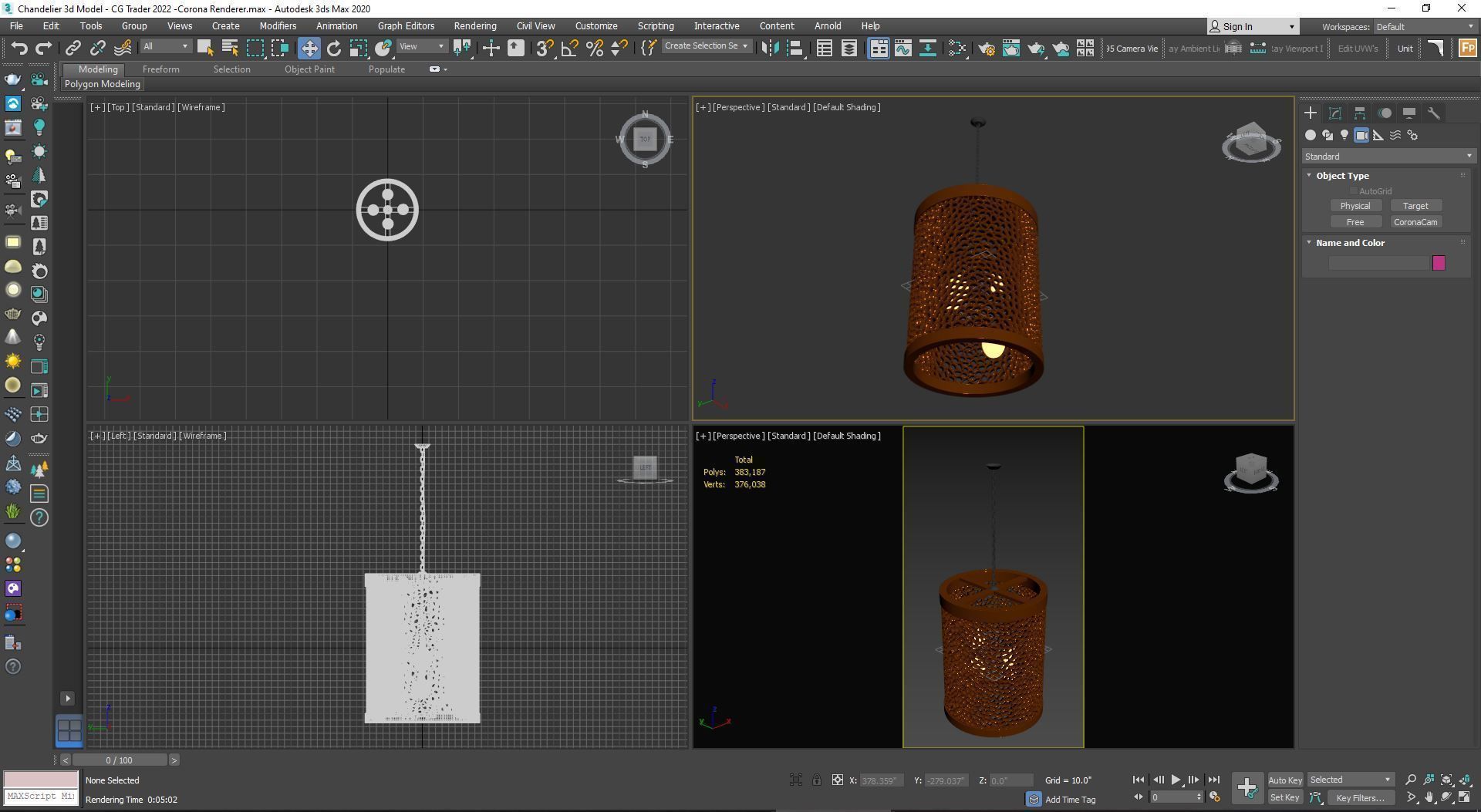Open the Select by Name dialog
The width and height of the screenshot is (1481, 812).
tap(230, 48)
